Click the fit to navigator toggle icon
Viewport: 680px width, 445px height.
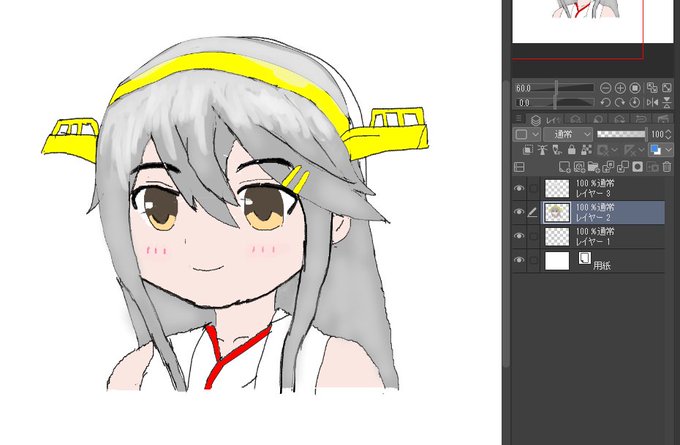pyautogui.click(x=667, y=88)
